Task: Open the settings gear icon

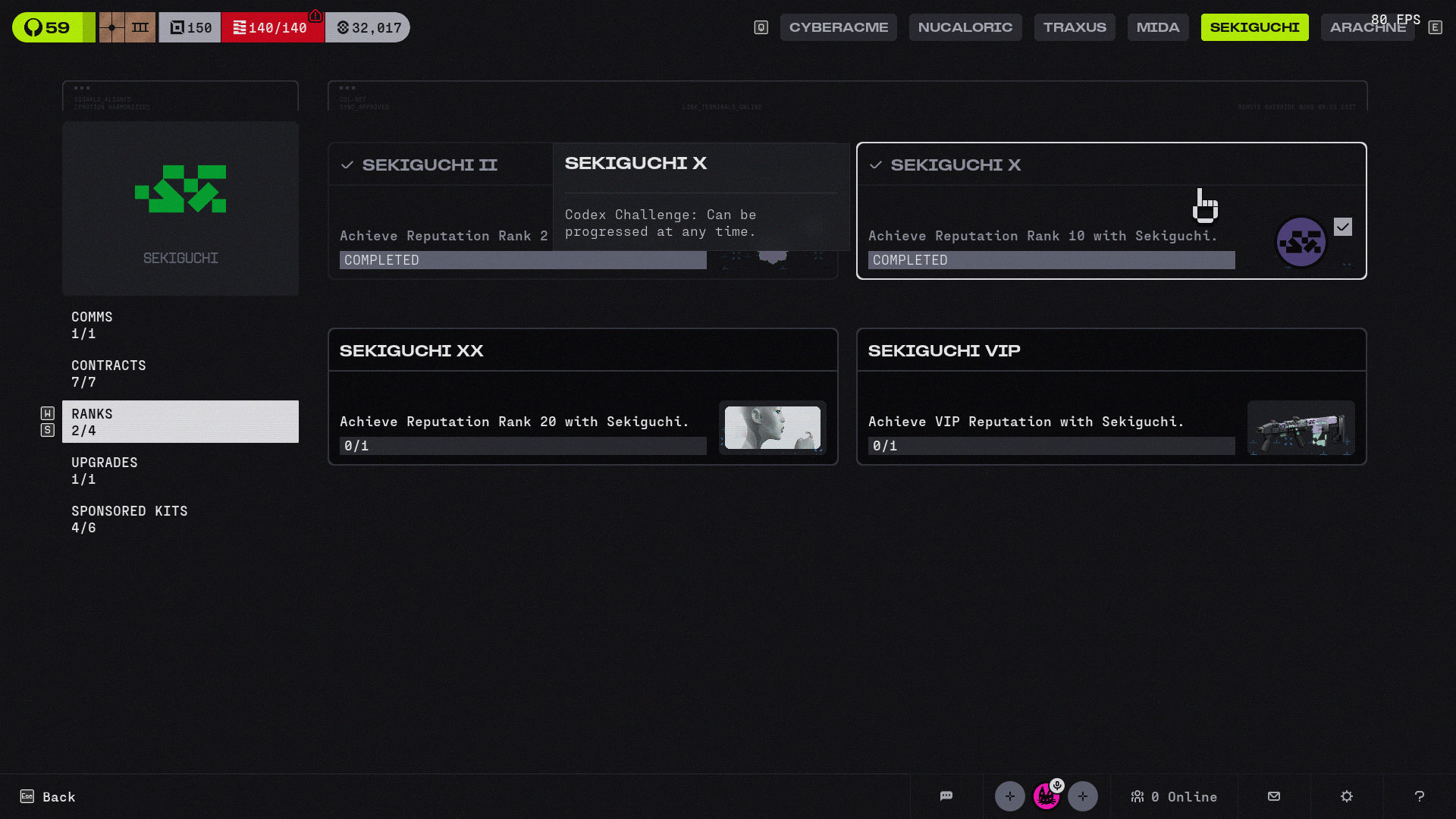Action: (1347, 796)
